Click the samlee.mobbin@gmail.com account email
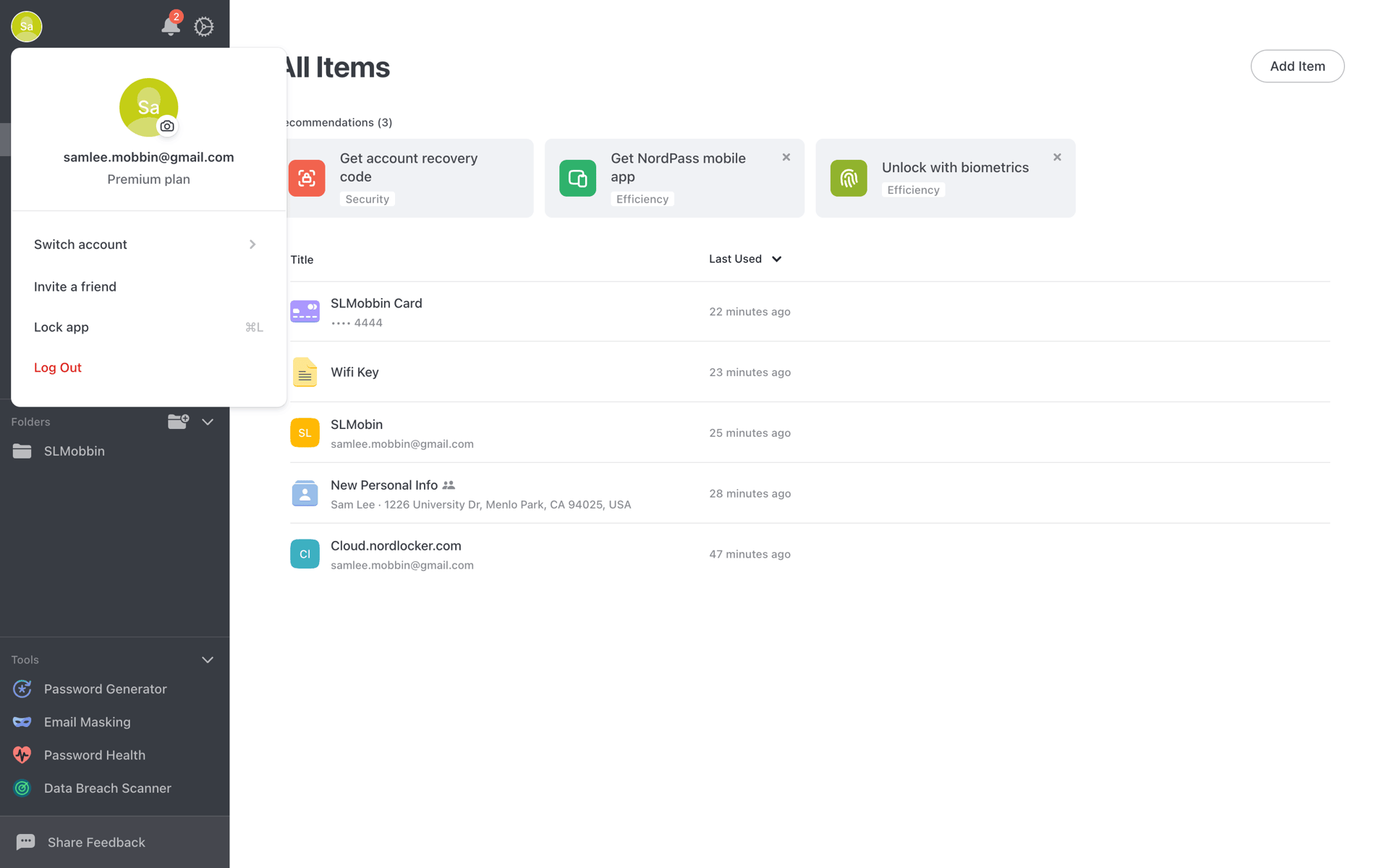This screenshot has width=1389, height=868. coord(148,157)
